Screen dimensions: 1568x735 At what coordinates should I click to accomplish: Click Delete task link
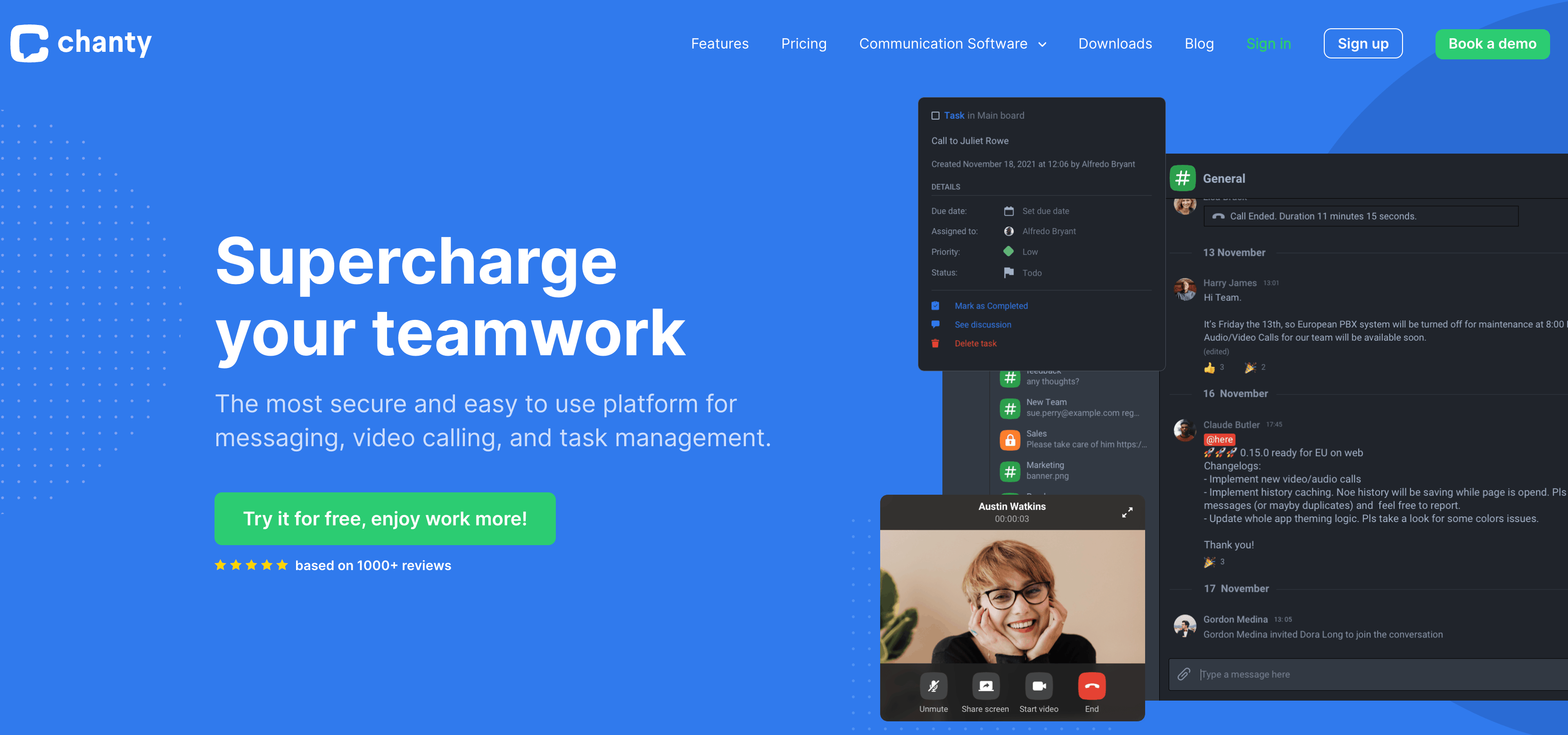[x=975, y=344]
